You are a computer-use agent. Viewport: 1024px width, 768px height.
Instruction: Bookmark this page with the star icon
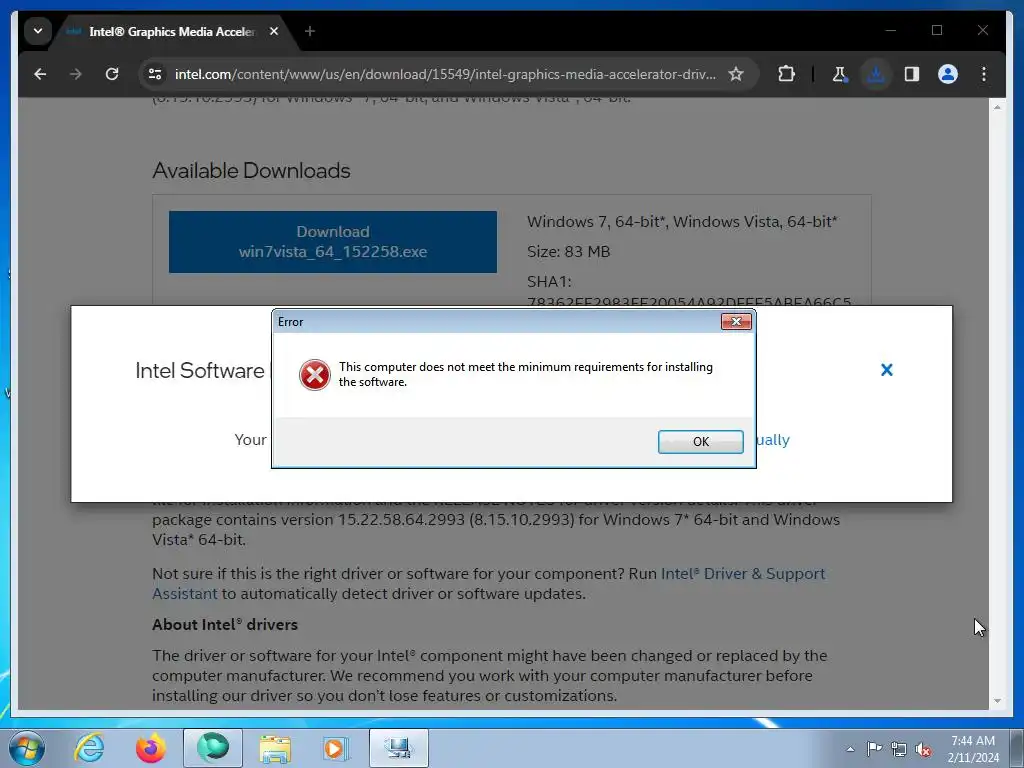pyautogui.click(x=736, y=74)
